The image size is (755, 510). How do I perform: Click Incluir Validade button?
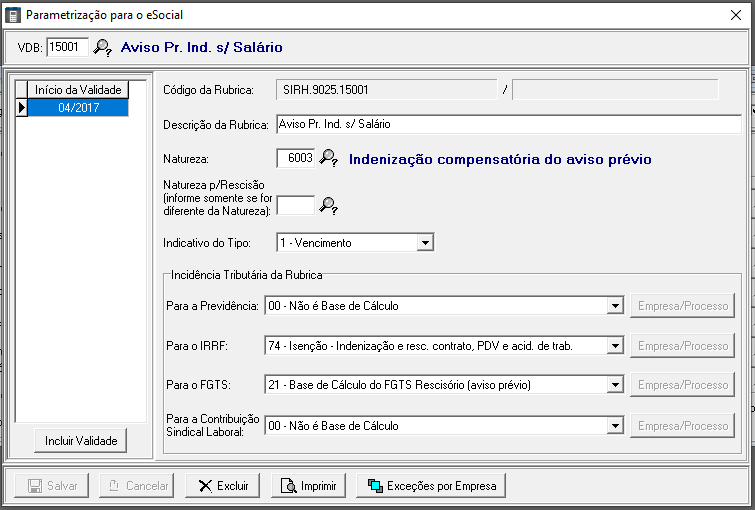point(81,440)
